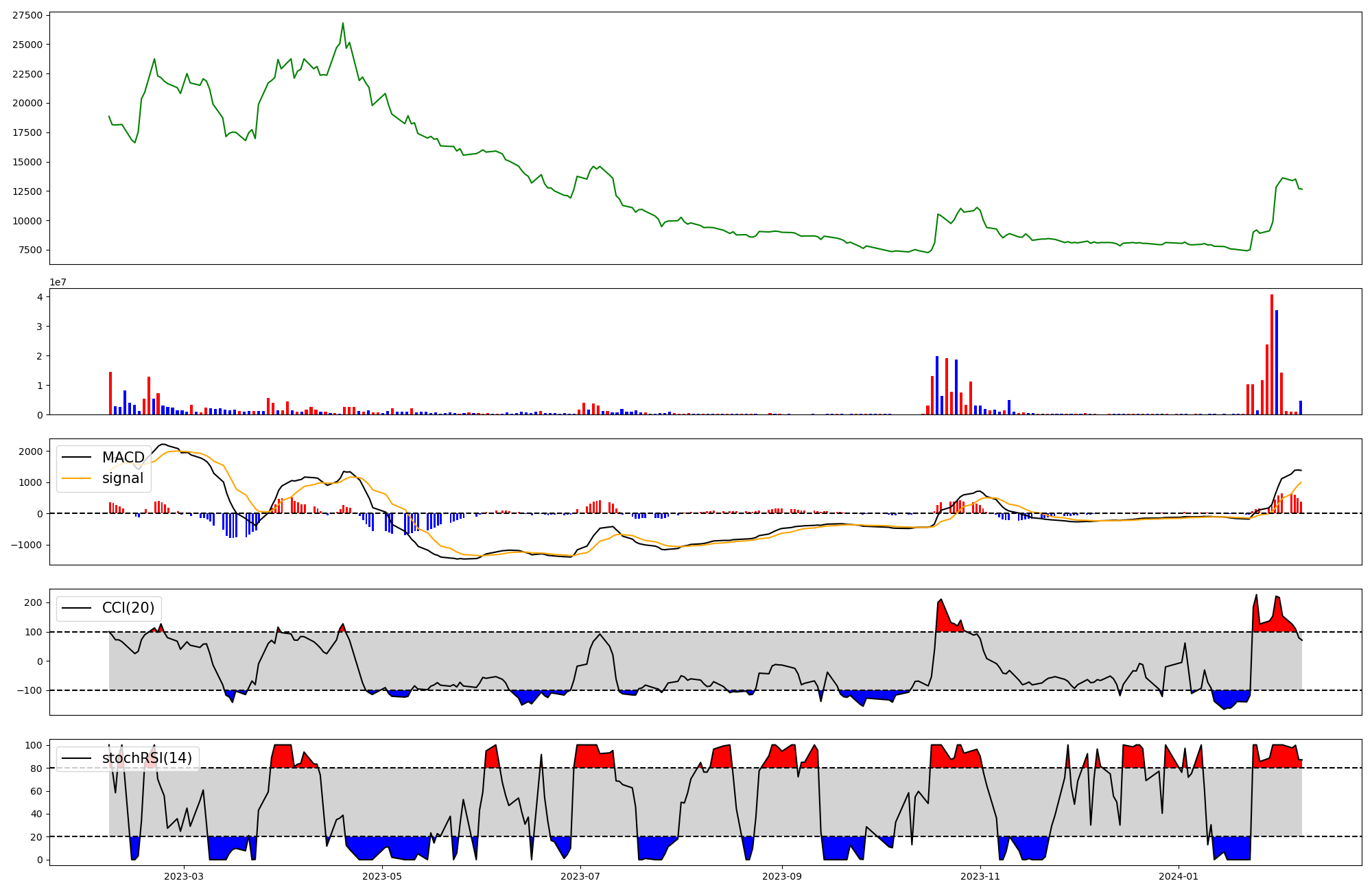This screenshot has height=892, width=1372.
Task: Click the 80 tick on the stochRSI axis
Action: 37,768
